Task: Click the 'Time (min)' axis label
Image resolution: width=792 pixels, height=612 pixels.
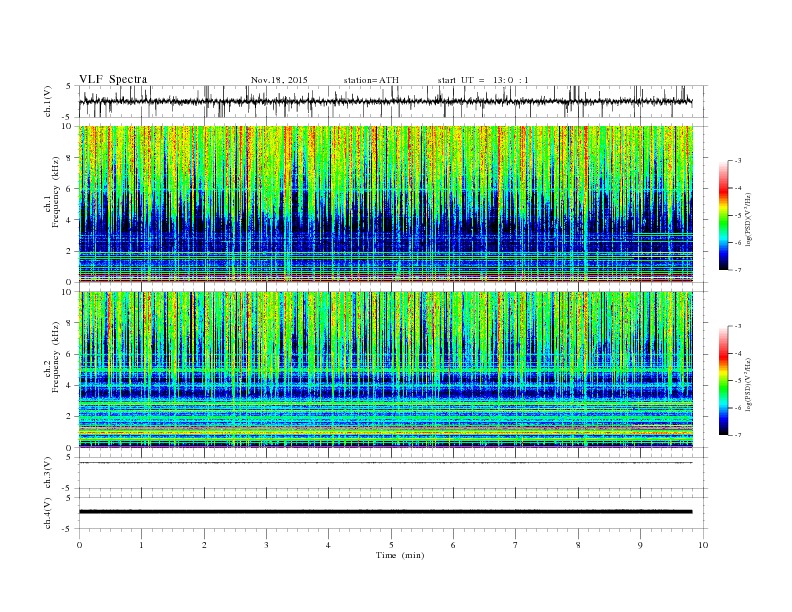Action: 400,555
